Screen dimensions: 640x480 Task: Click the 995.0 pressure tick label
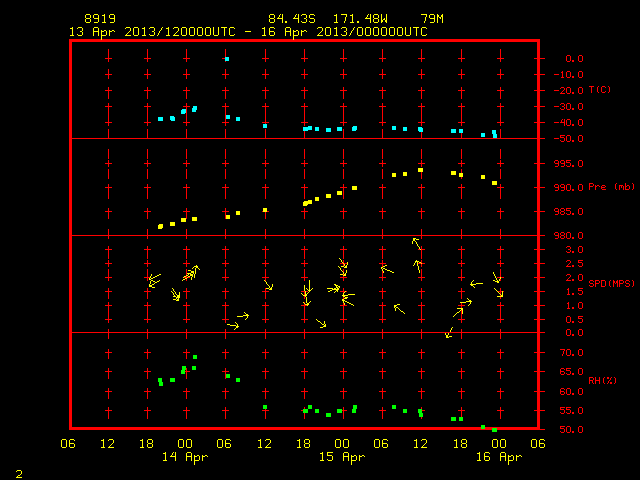569,164
